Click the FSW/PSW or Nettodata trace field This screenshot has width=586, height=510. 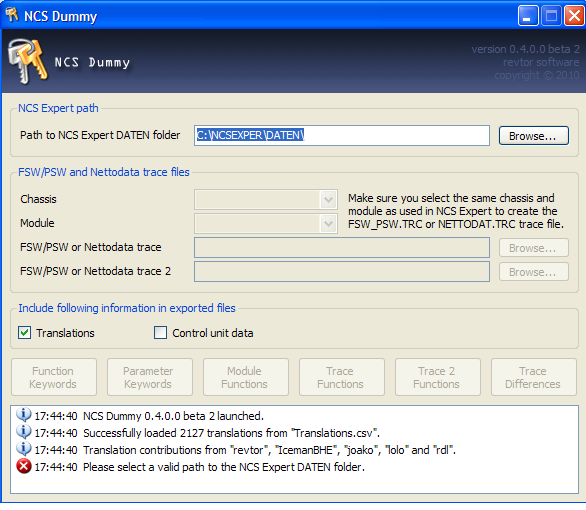tap(342, 247)
